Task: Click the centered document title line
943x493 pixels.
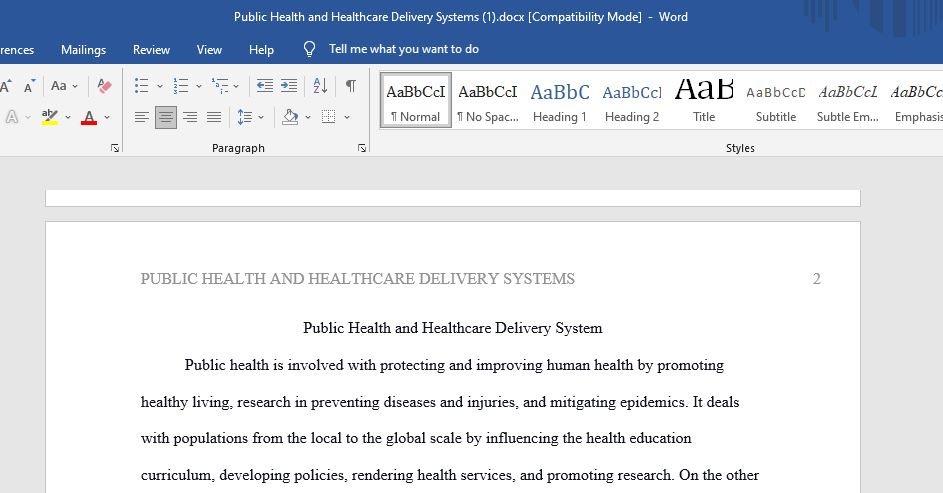Action: coord(452,328)
